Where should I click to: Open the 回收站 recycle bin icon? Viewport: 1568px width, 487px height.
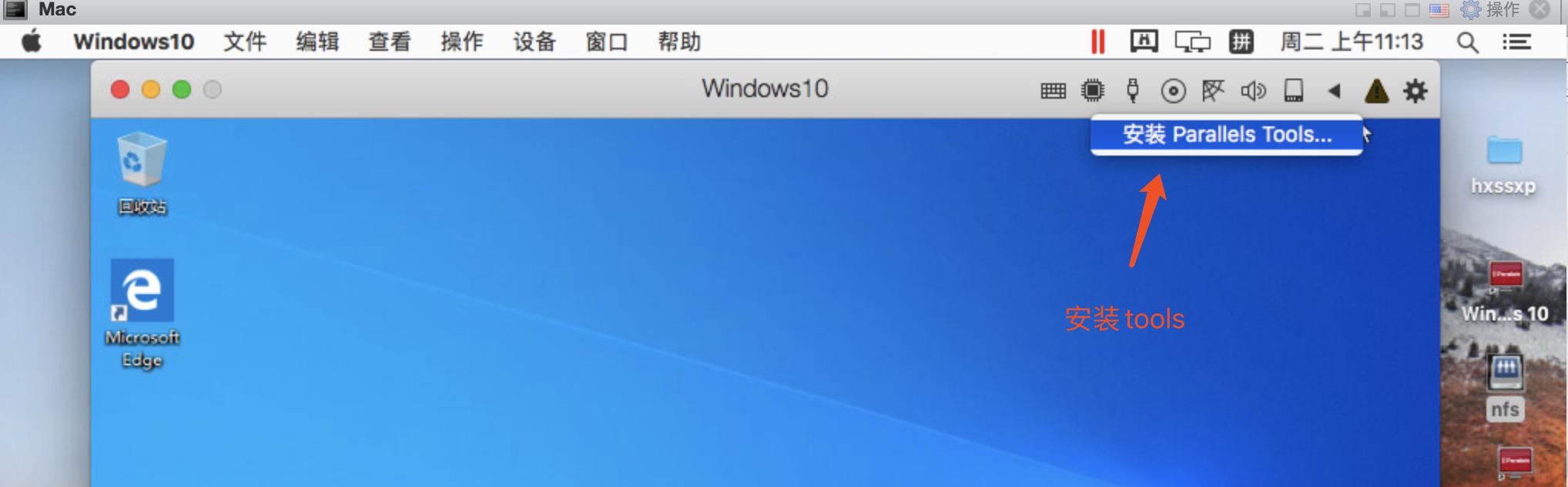[x=142, y=173]
